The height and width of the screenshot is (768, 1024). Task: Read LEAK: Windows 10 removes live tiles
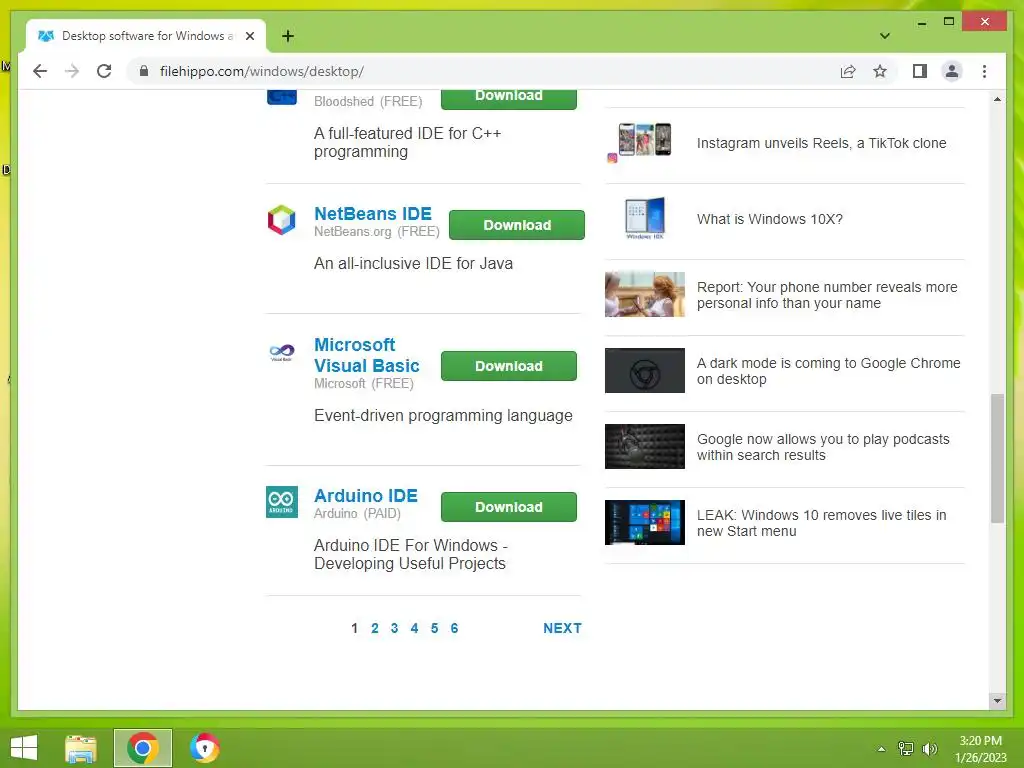pyautogui.click(x=821, y=523)
